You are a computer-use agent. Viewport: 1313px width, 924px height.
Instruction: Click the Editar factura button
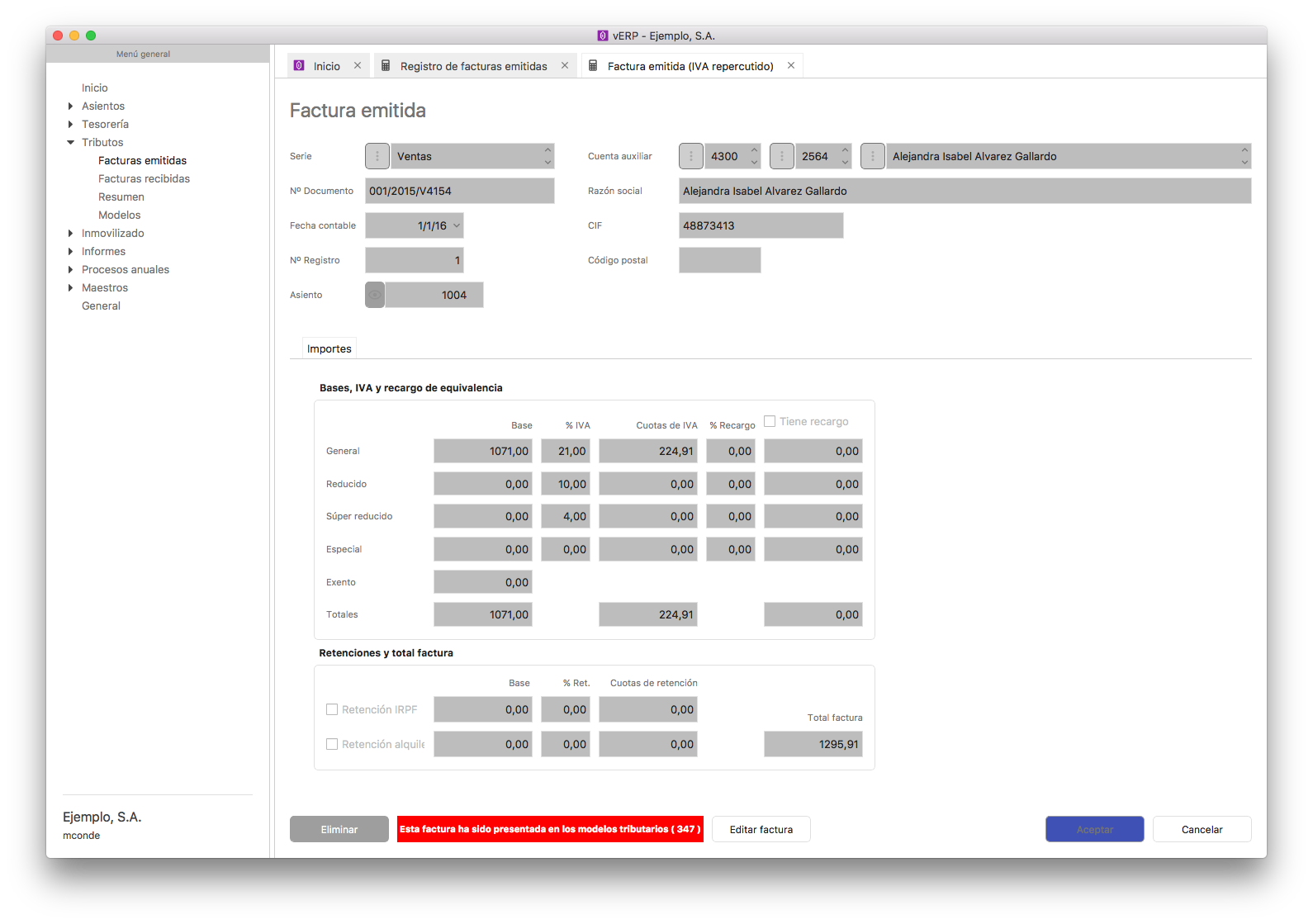point(761,829)
